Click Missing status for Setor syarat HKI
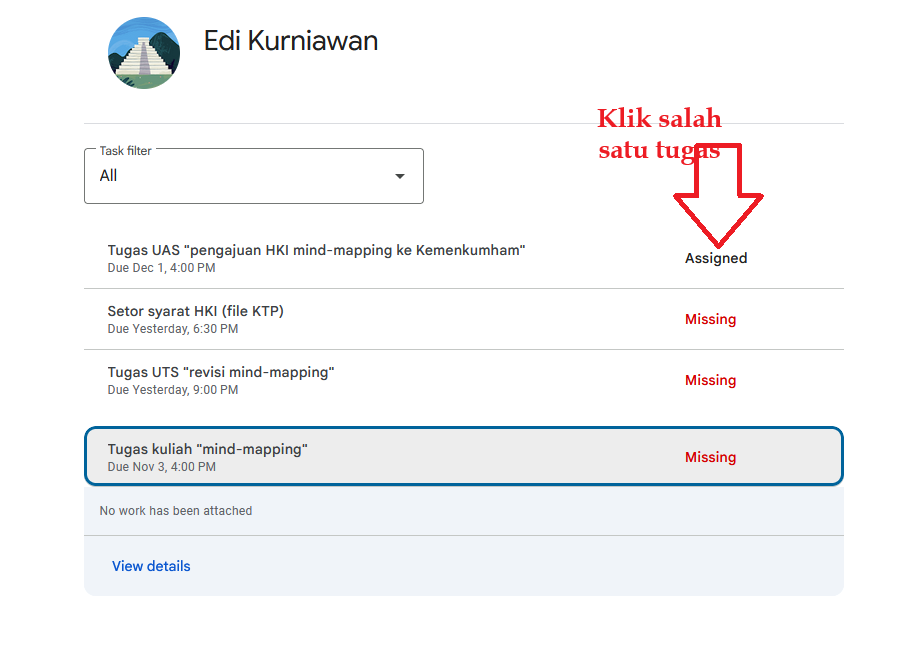Image resolution: width=902 pixels, height=665 pixels. [710, 319]
